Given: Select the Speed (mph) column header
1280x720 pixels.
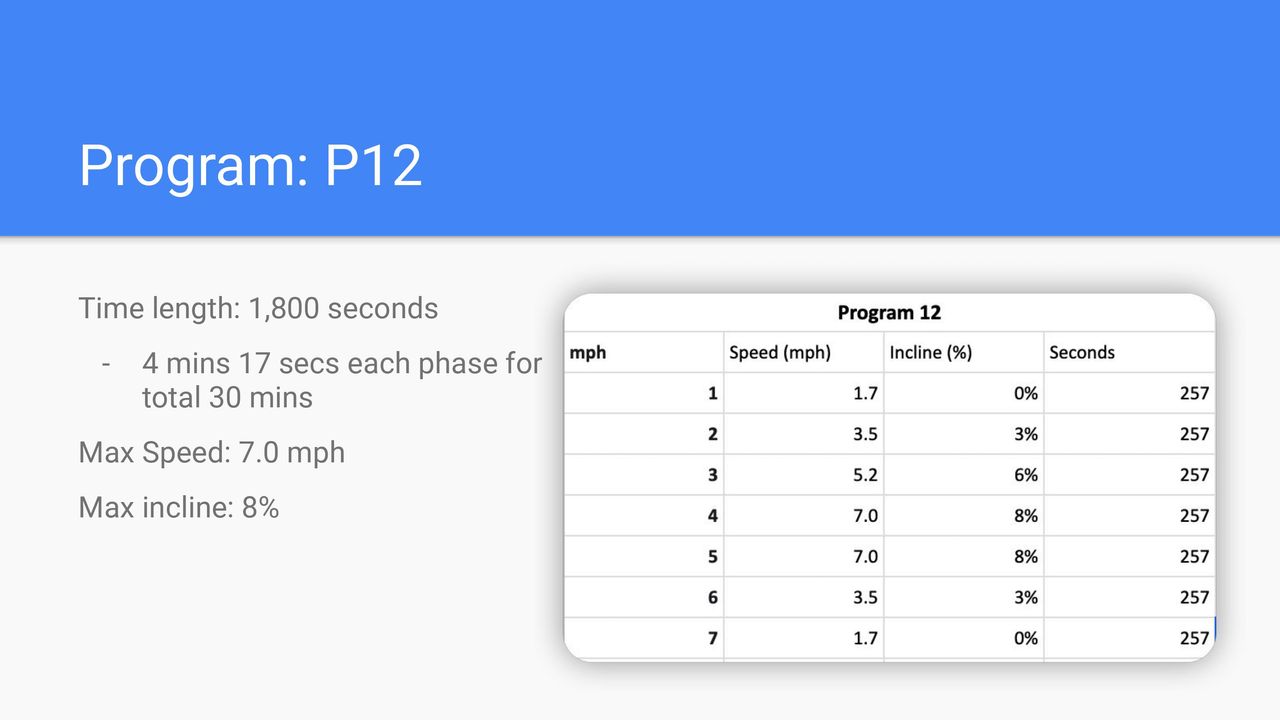Looking at the screenshot, I should click(804, 352).
